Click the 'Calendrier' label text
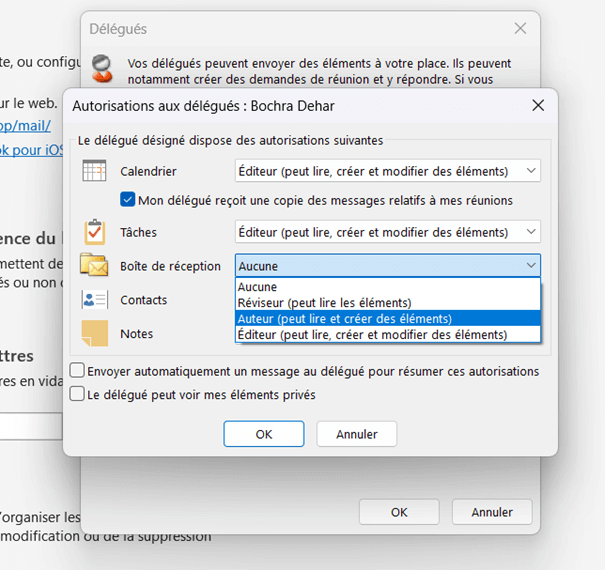 pyautogui.click(x=148, y=171)
